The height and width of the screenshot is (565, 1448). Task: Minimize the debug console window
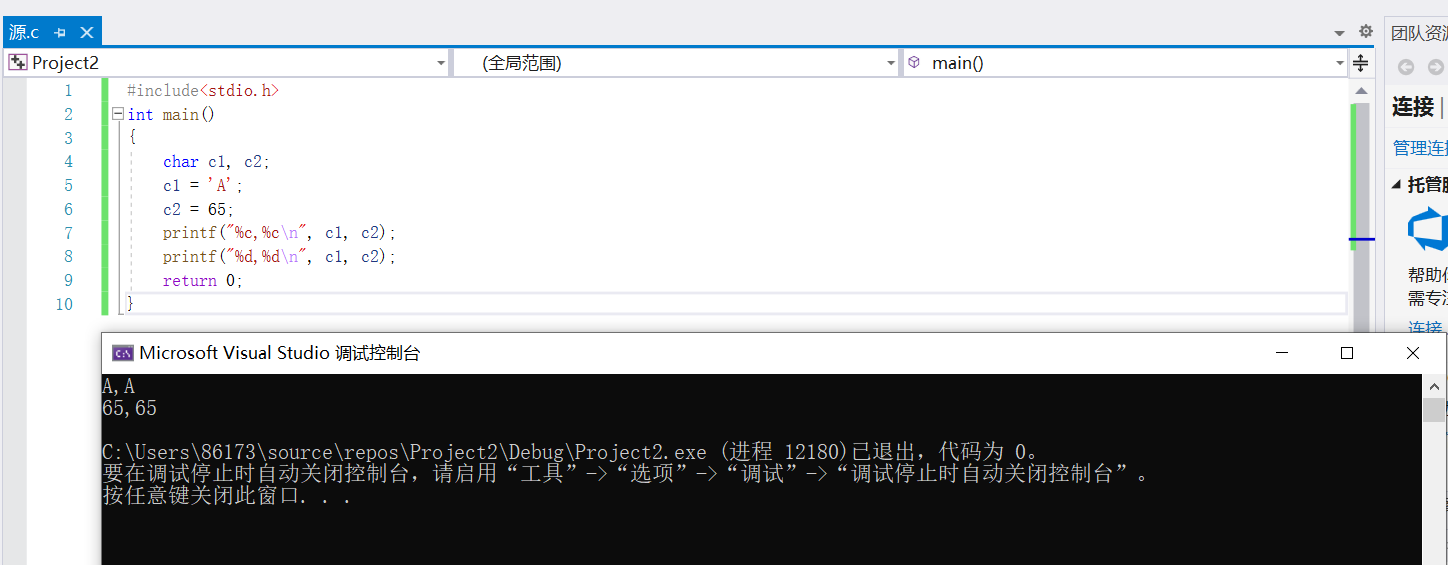coord(1282,353)
